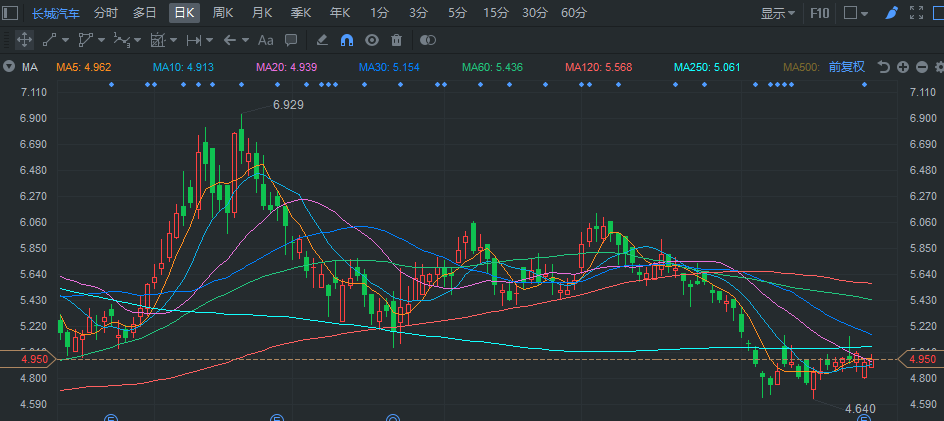Image resolution: width=944 pixels, height=421 pixels.
Task: Open arrow marker tool dropdown arrow
Action: click(245, 40)
